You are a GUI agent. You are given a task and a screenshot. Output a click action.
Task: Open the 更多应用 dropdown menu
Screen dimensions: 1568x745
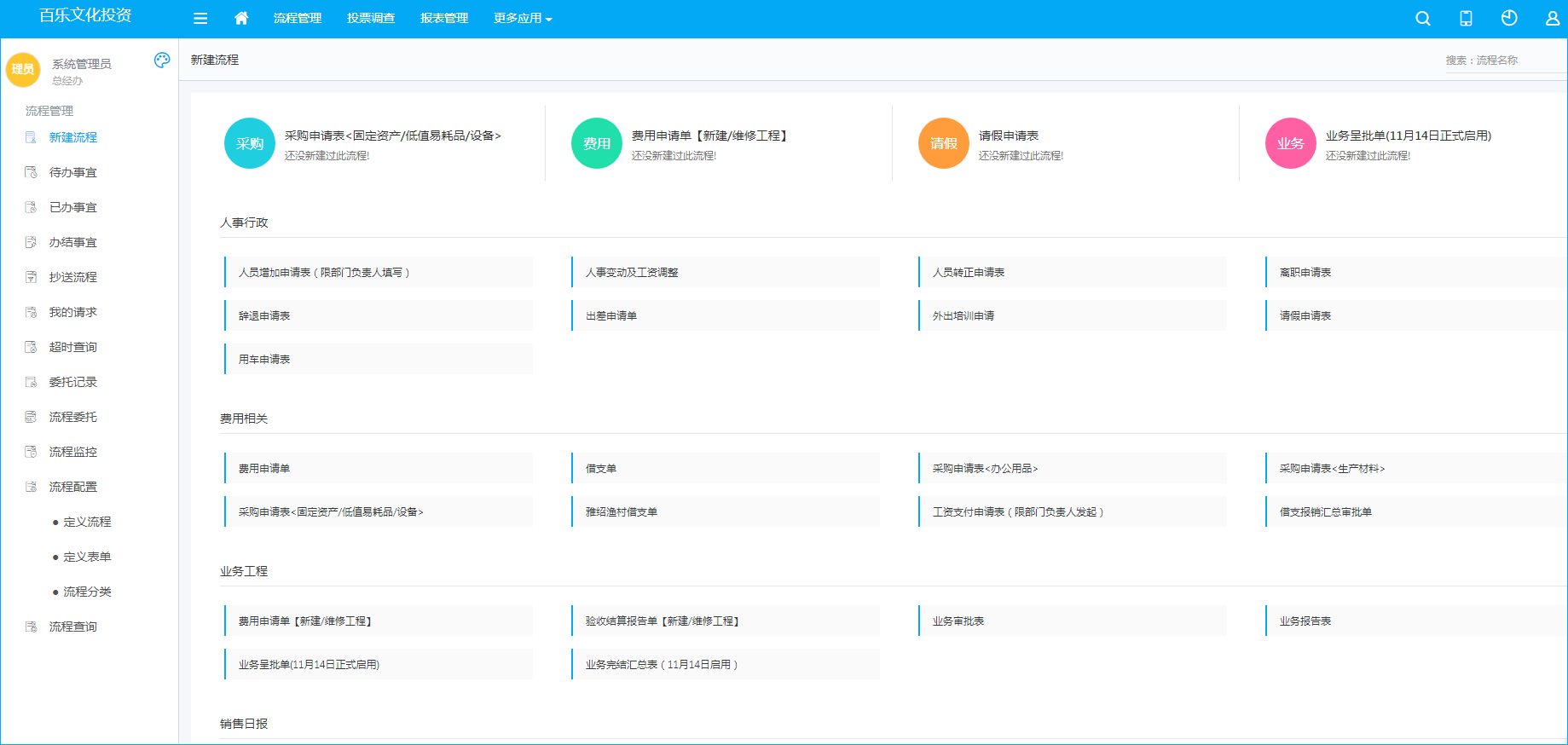click(x=523, y=18)
